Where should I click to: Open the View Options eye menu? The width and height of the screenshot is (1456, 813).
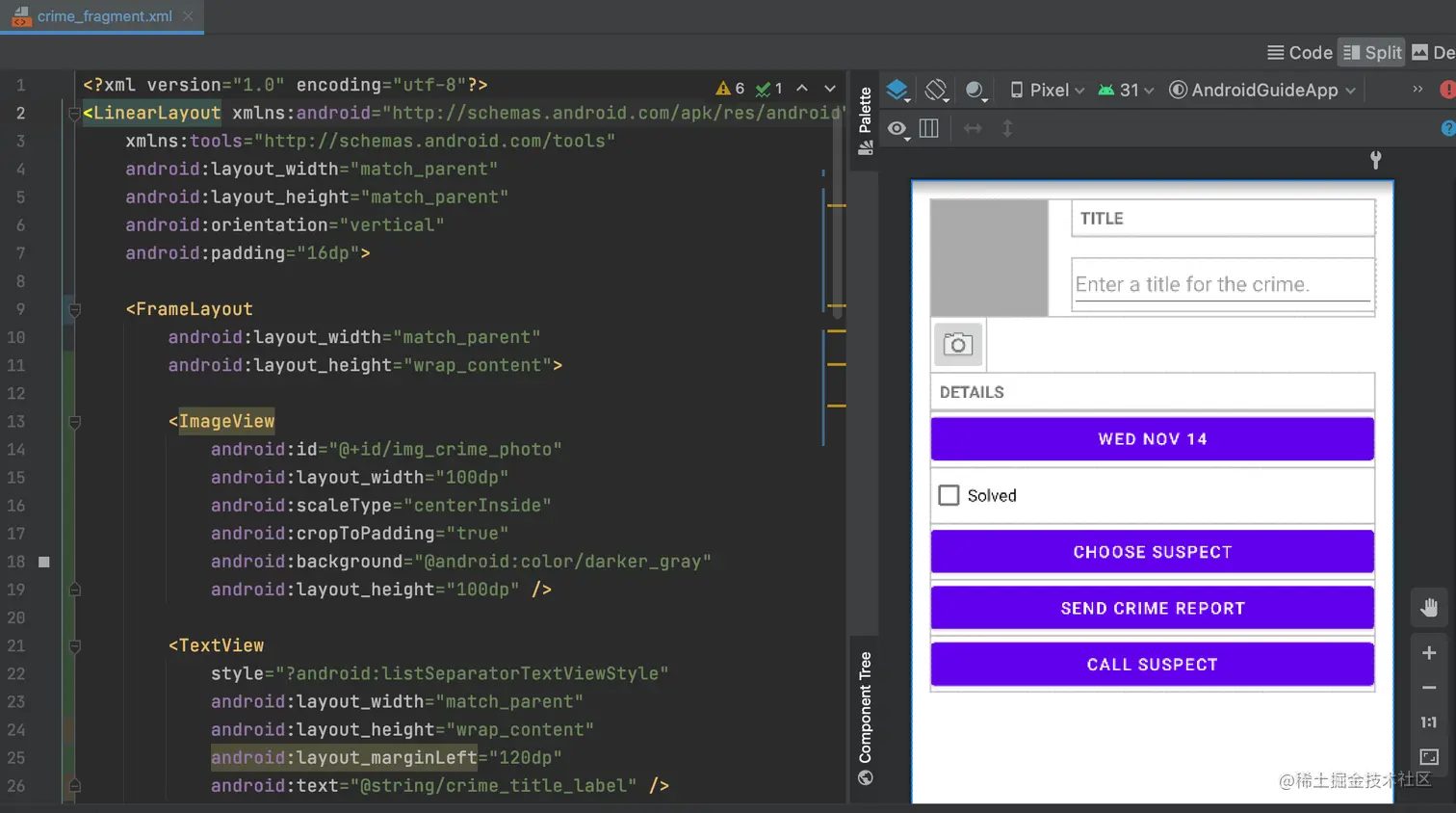click(897, 128)
